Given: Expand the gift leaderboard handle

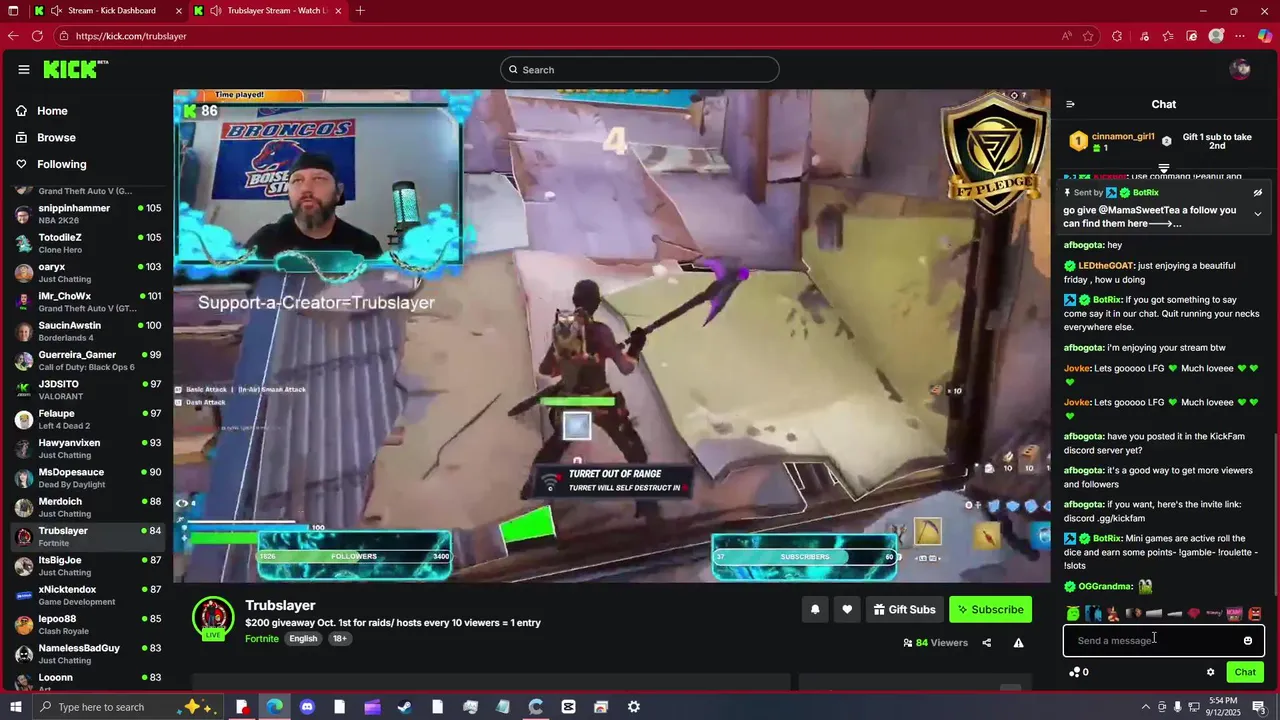Looking at the screenshot, I should tap(1164, 169).
